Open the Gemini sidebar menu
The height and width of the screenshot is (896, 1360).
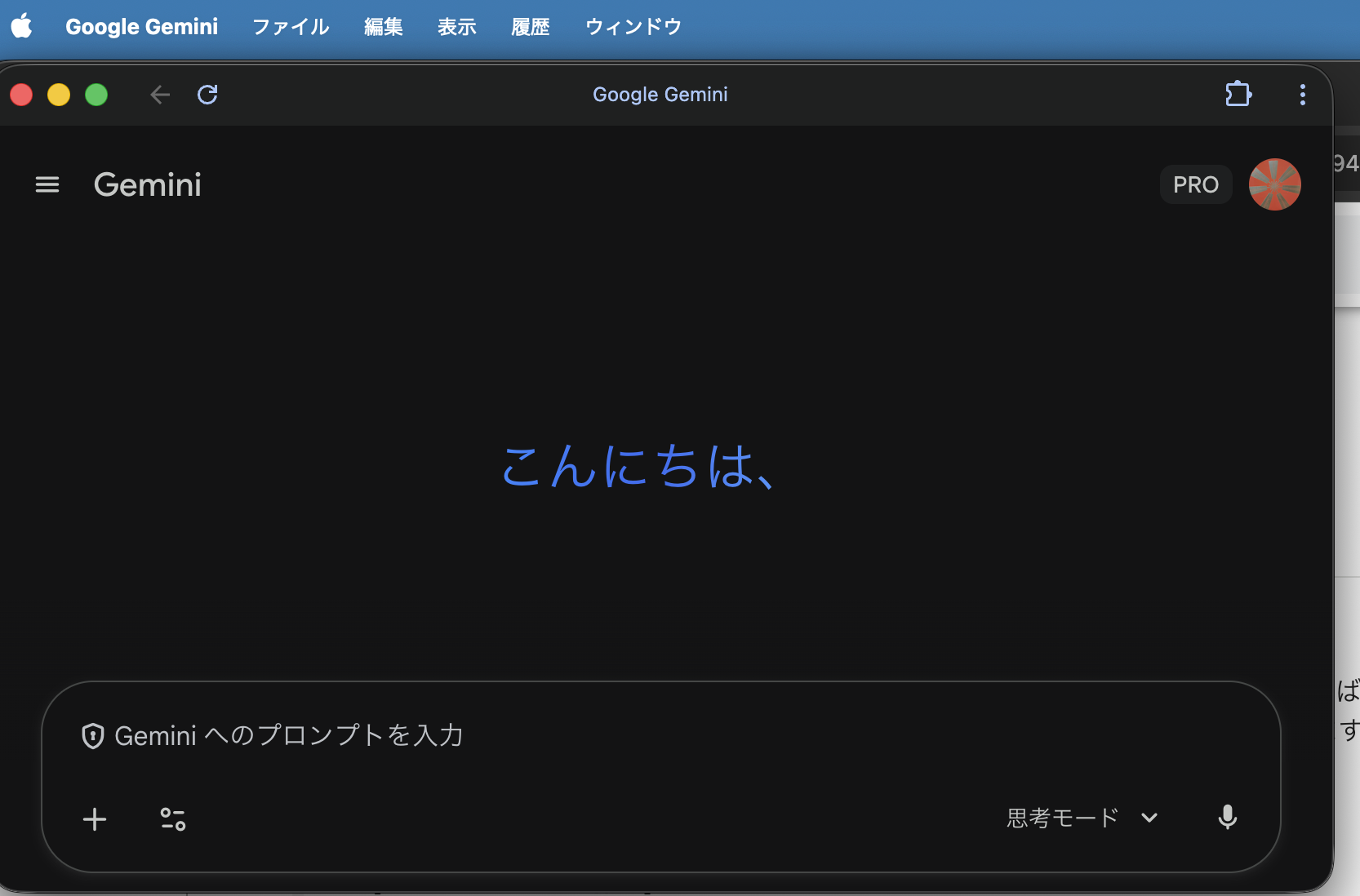(47, 184)
